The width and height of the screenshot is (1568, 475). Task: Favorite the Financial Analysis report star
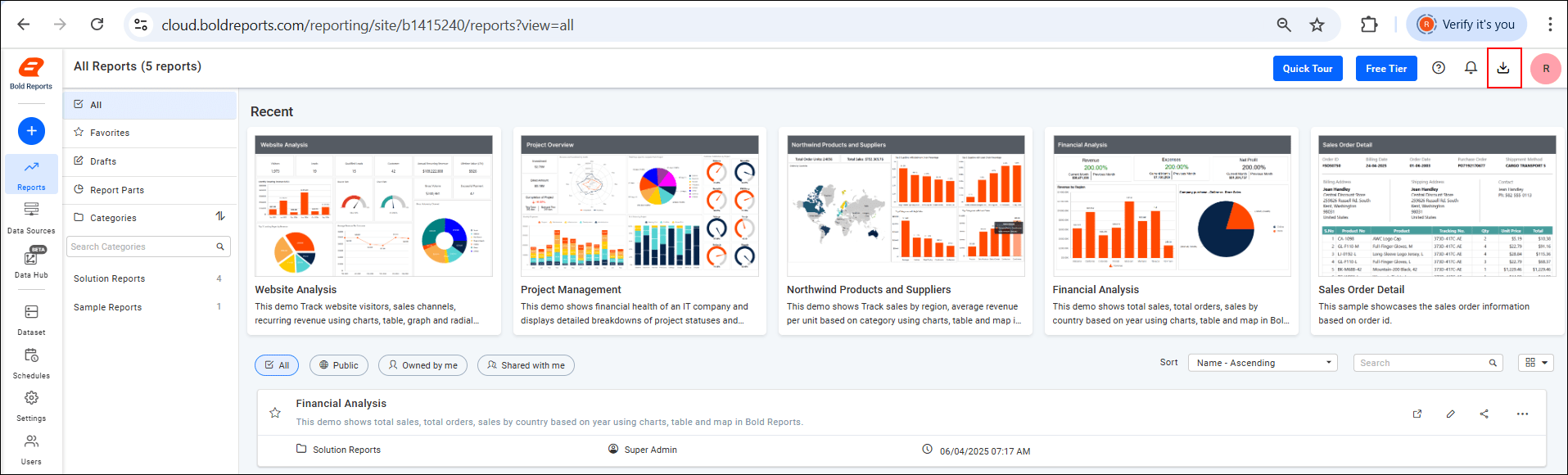pos(275,413)
